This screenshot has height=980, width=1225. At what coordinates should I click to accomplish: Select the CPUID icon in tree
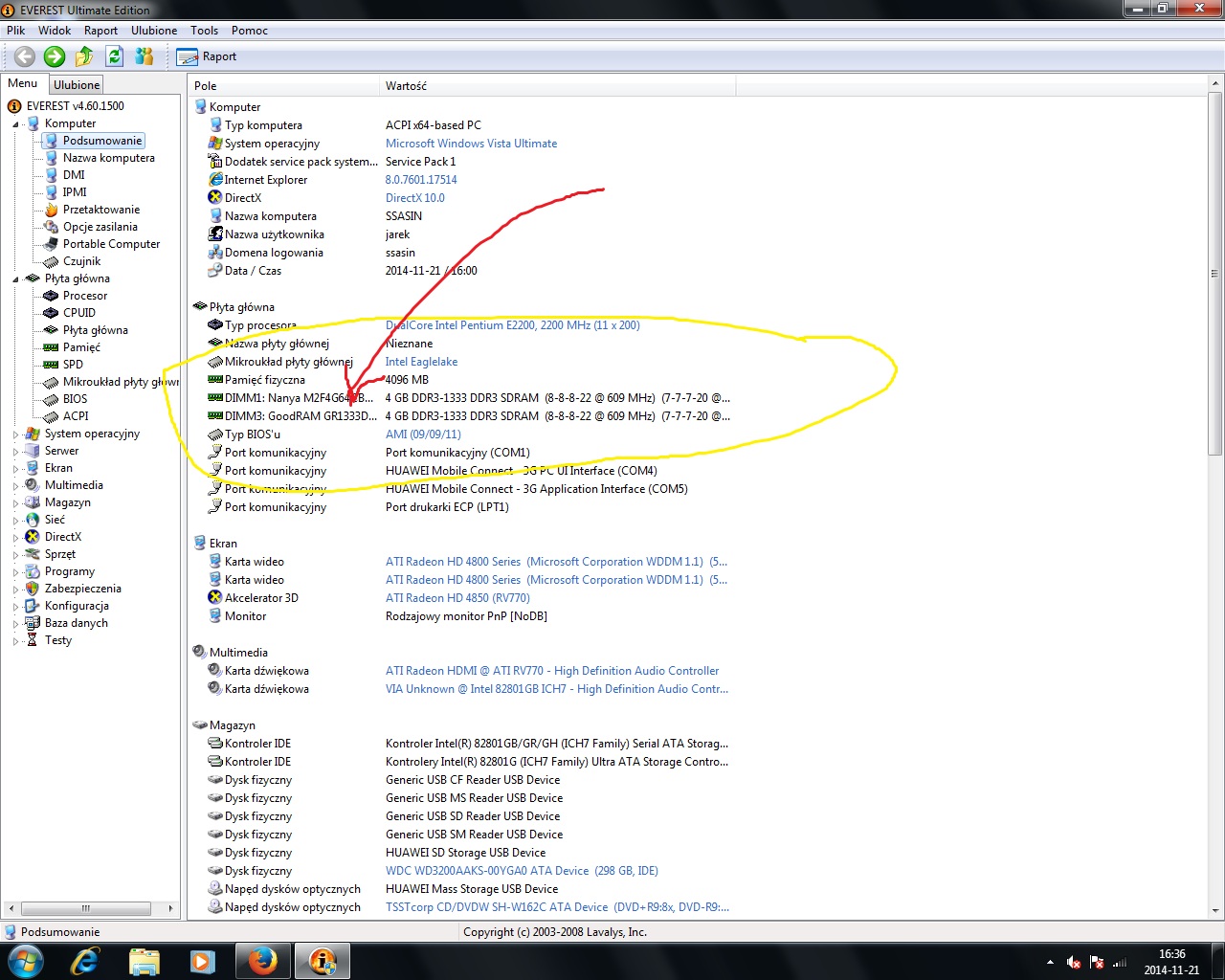click(51, 313)
